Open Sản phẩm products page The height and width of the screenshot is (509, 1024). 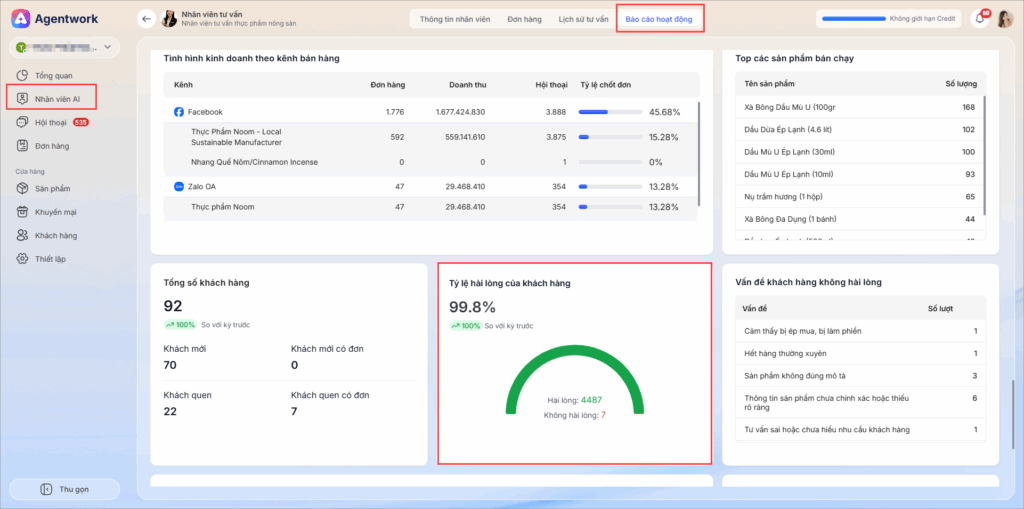[52, 188]
